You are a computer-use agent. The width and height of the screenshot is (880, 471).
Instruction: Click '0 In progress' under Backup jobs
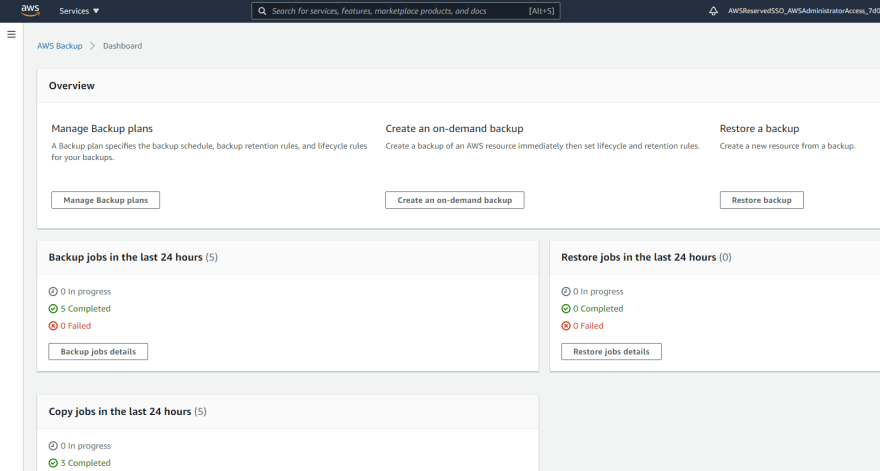coord(86,291)
